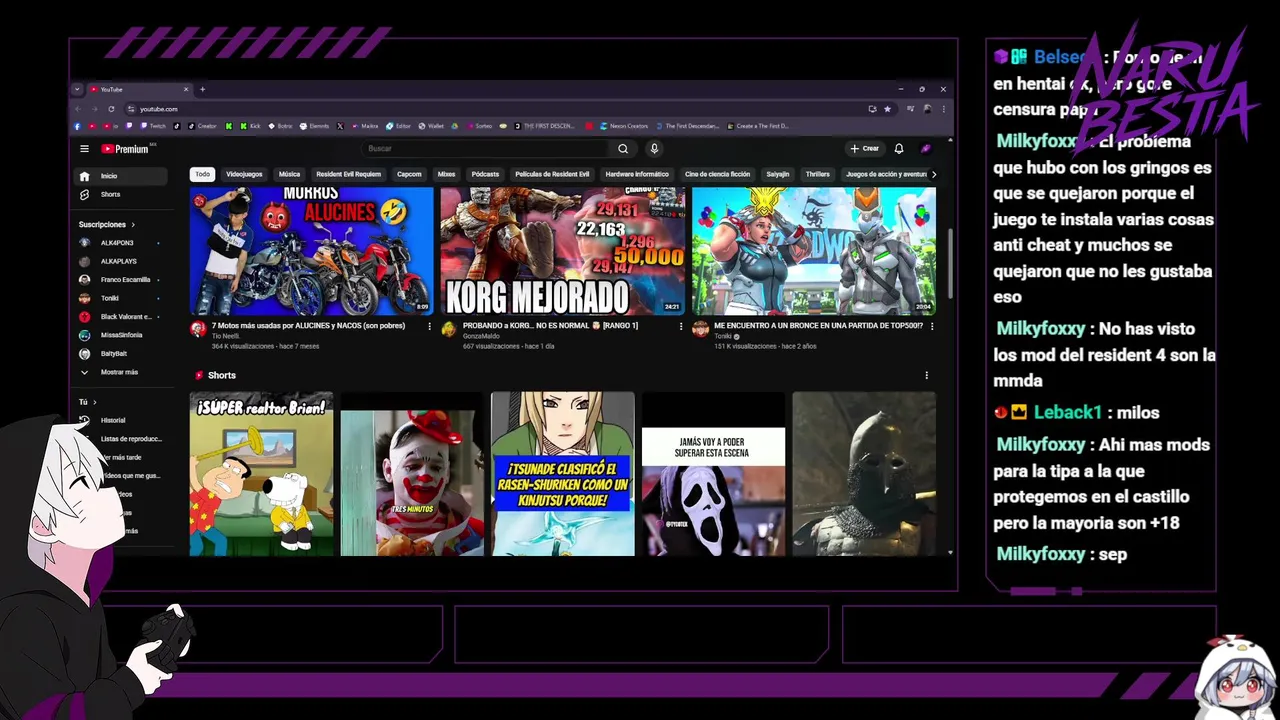The height and width of the screenshot is (720, 1280).
Task: Click the Crear button
Action: coord(864,149)
